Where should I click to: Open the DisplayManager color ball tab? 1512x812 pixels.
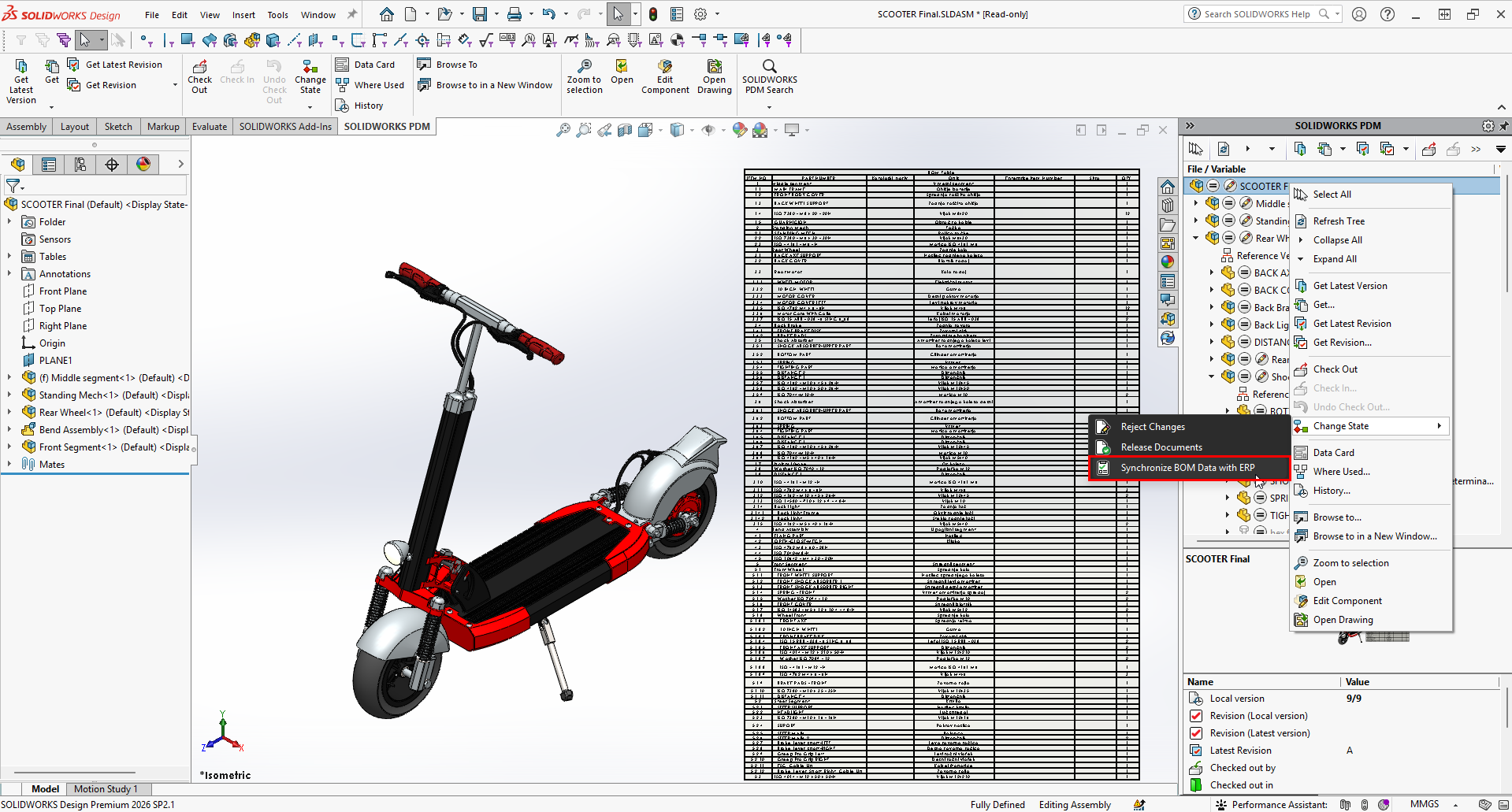click(x=143, y=164)
